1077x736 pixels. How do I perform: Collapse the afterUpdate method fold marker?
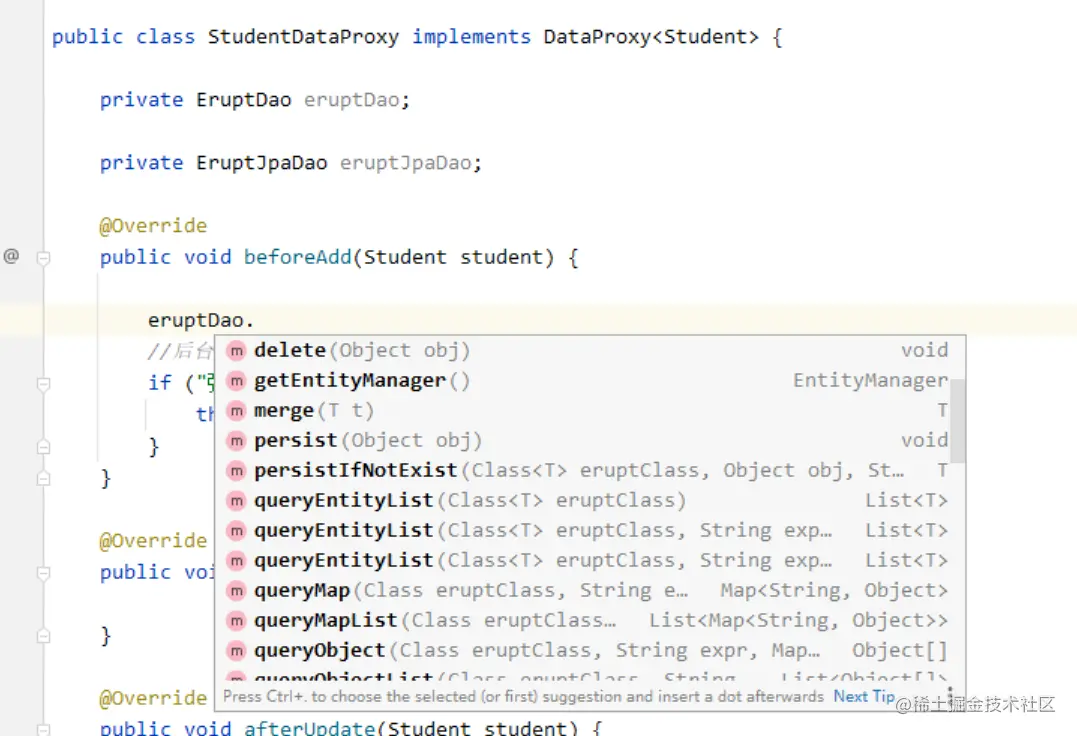click(x=43, y=729)
